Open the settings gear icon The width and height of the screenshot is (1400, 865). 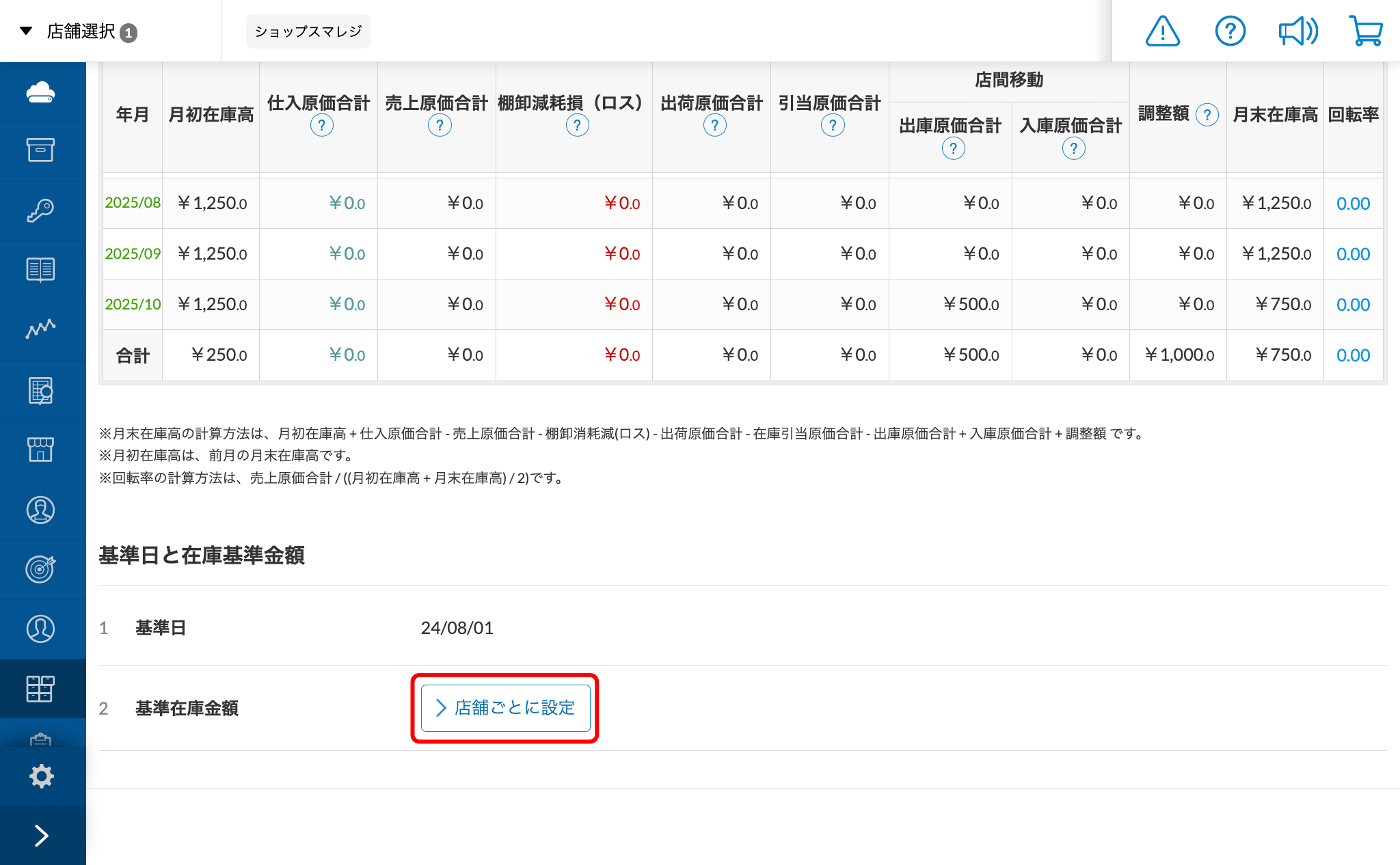coord(41,776)
